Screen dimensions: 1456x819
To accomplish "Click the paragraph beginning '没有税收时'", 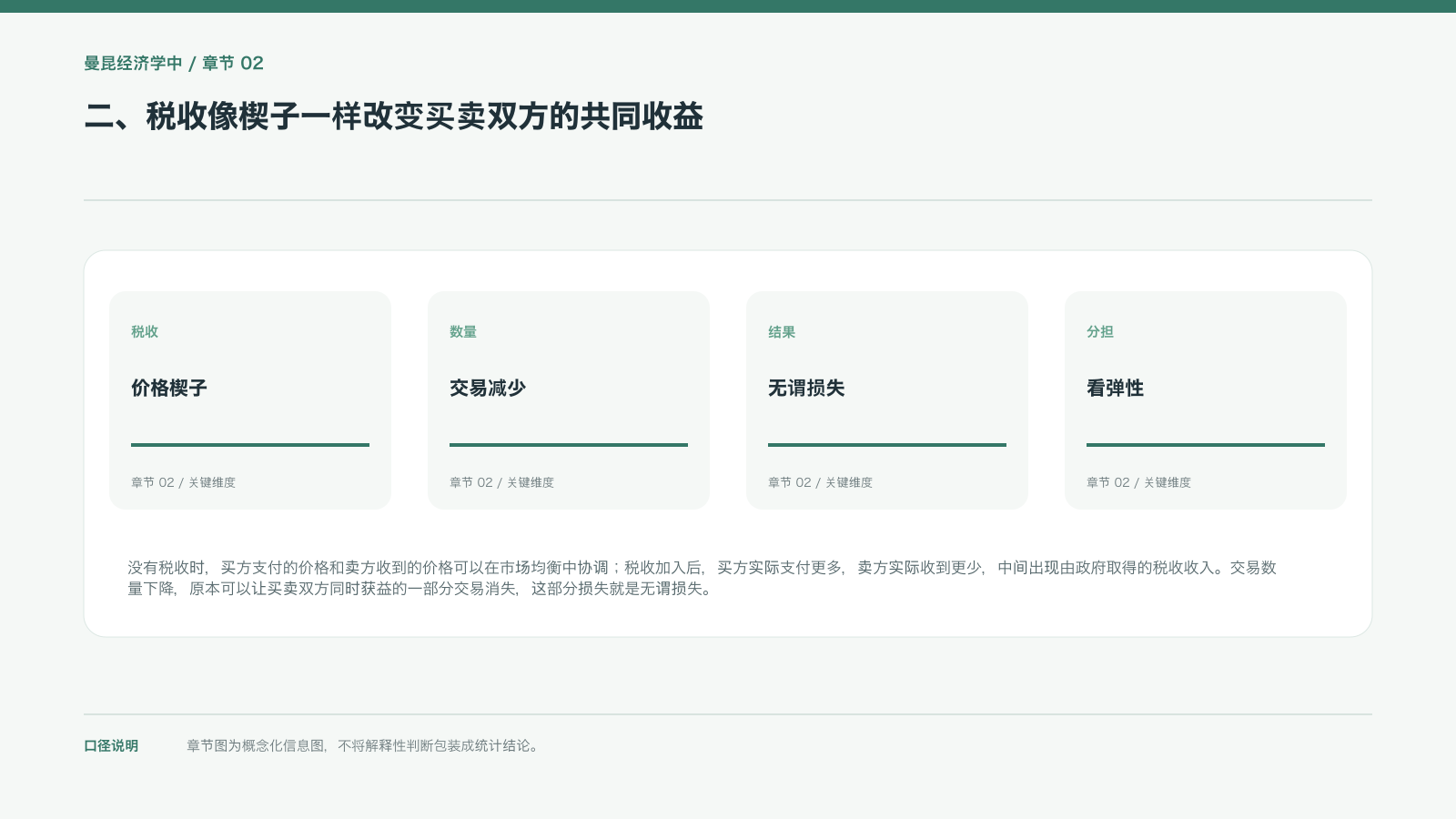I will point(702,578).
